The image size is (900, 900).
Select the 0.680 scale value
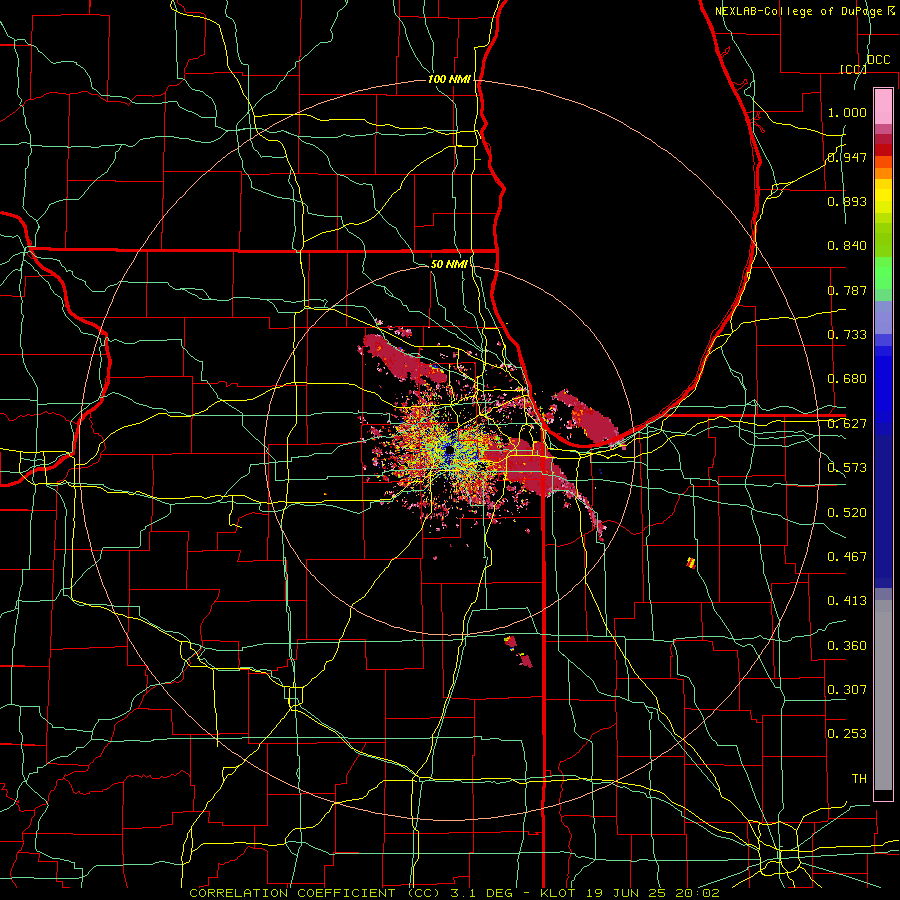pos(847,379)
